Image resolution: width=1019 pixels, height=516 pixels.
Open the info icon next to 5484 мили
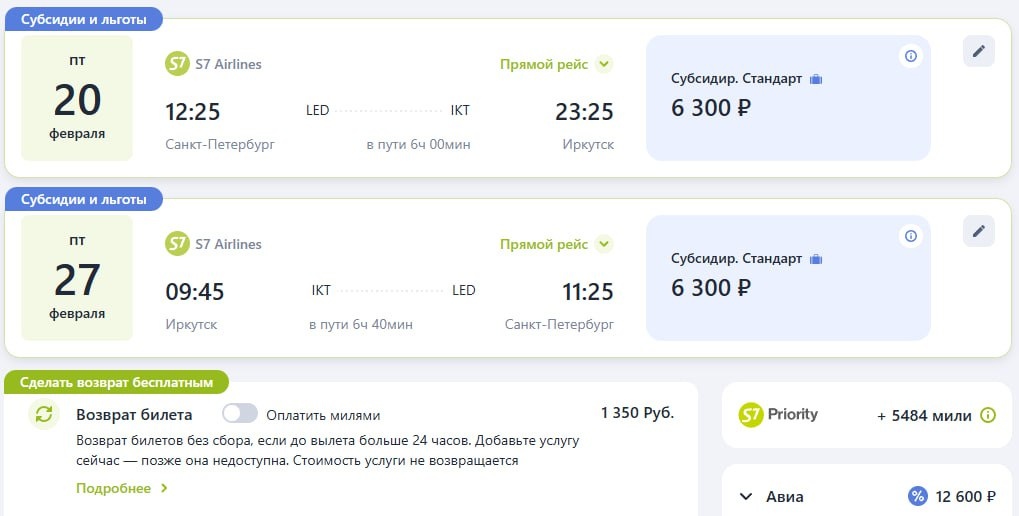tap(988, 415)
